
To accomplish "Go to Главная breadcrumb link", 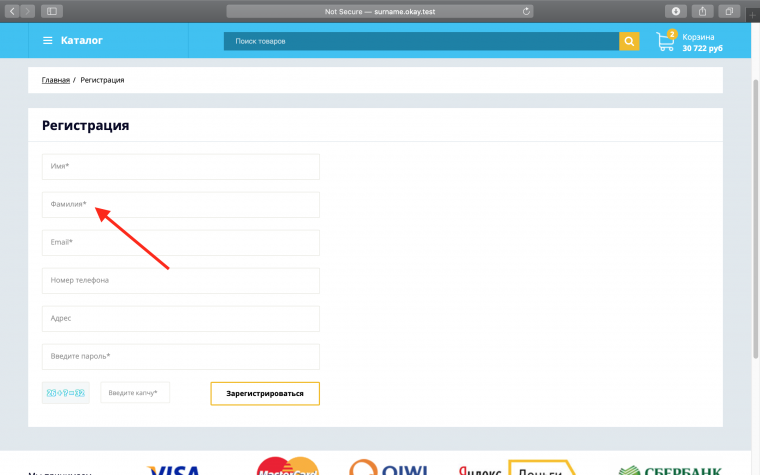I will (56, 80).
